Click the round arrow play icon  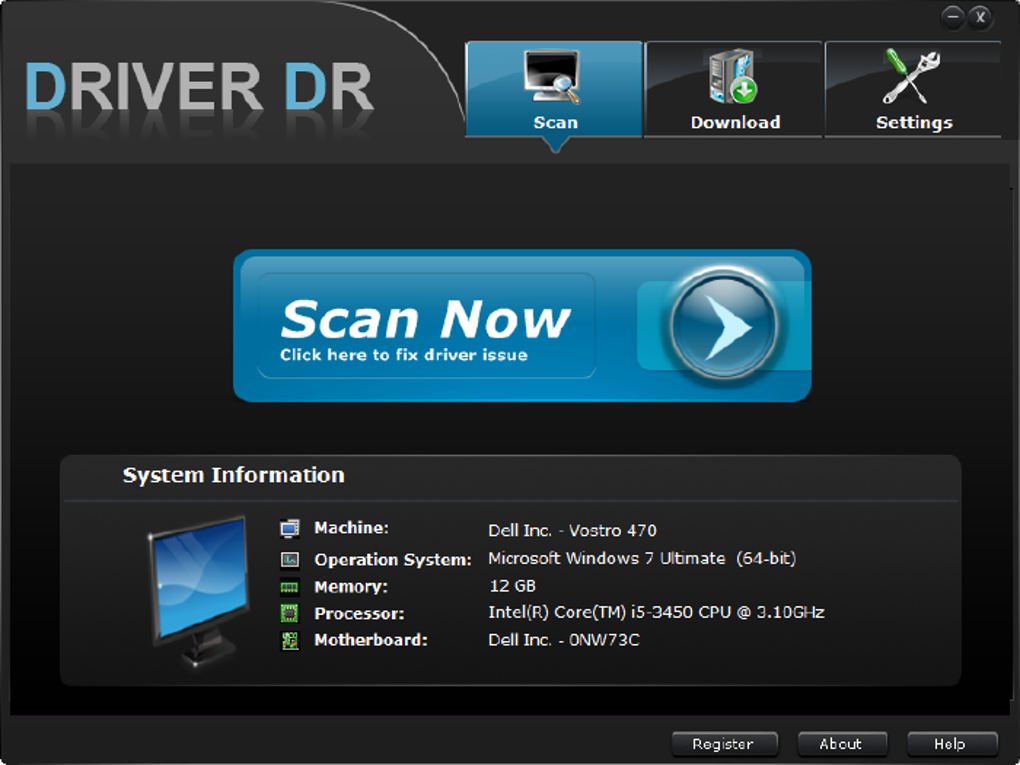(724, 325)
